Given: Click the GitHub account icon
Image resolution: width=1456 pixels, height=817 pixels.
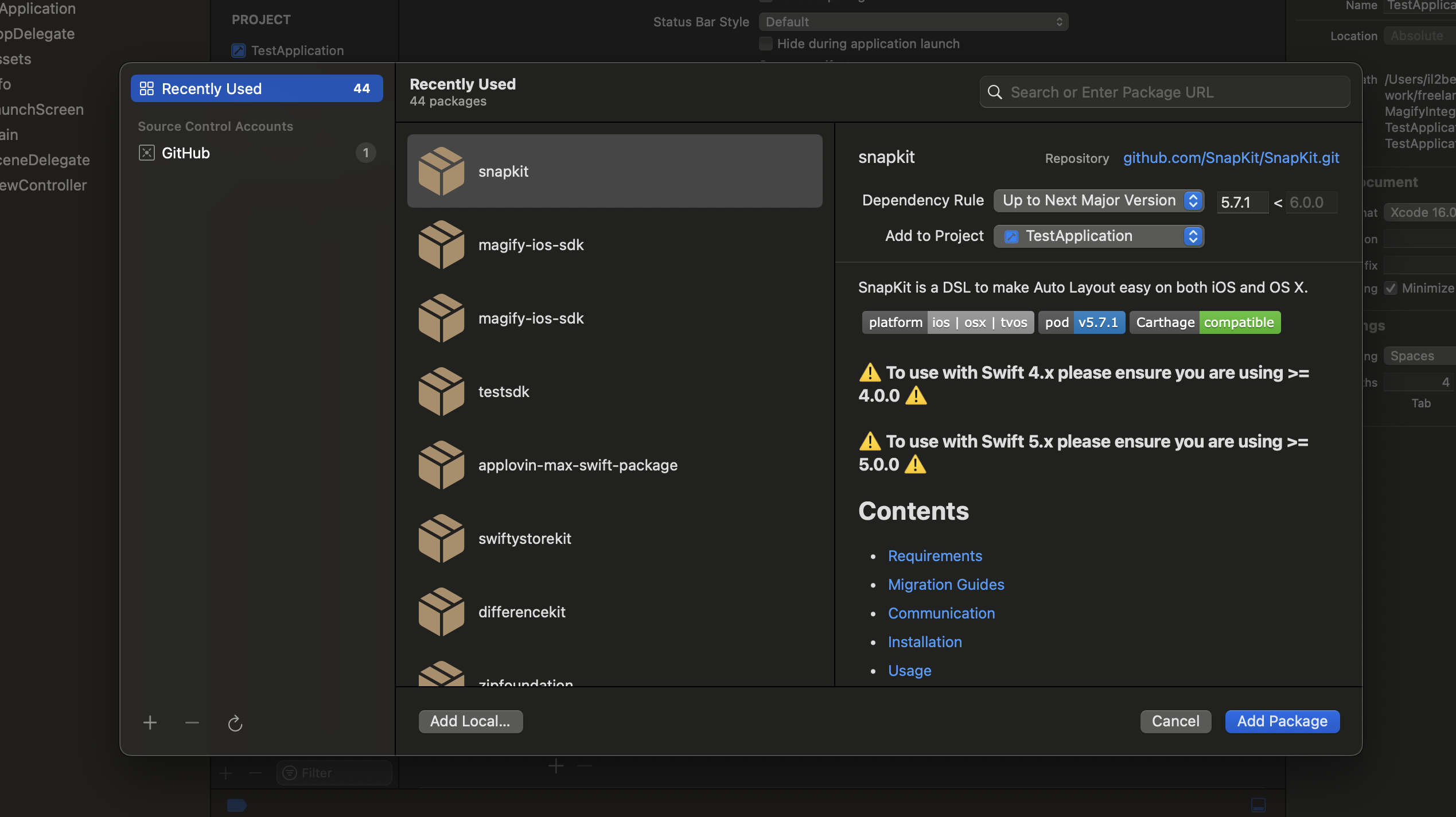Looking at the screenshot, I should (x=147, y=153).
